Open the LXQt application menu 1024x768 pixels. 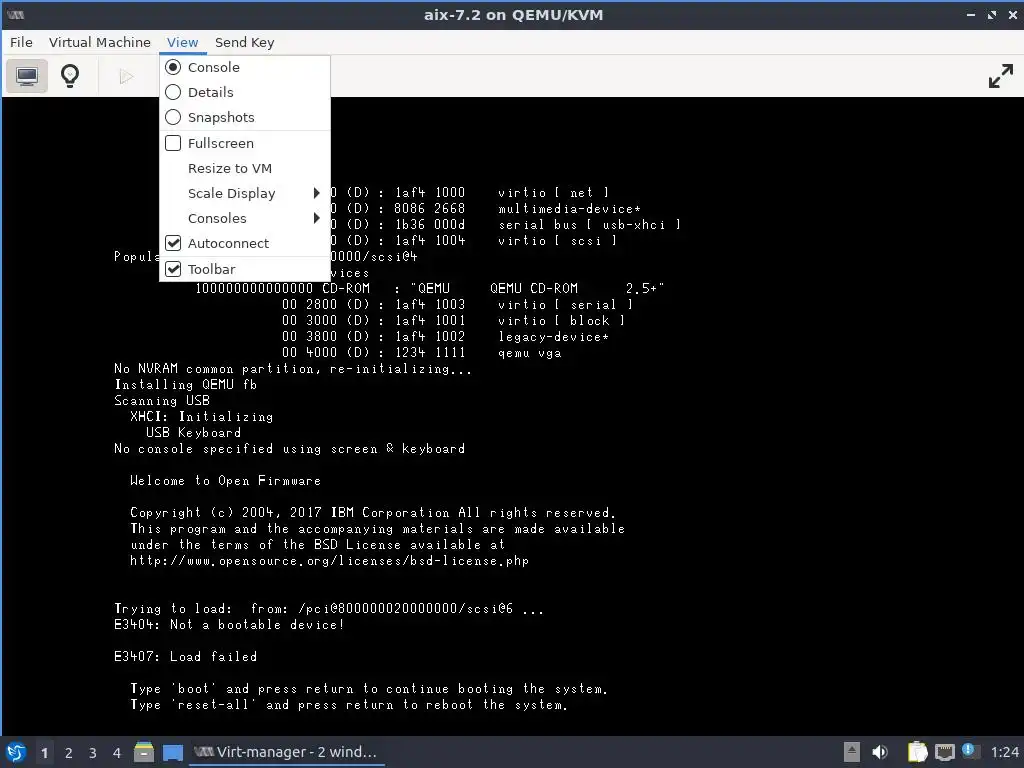click(16, 752)
